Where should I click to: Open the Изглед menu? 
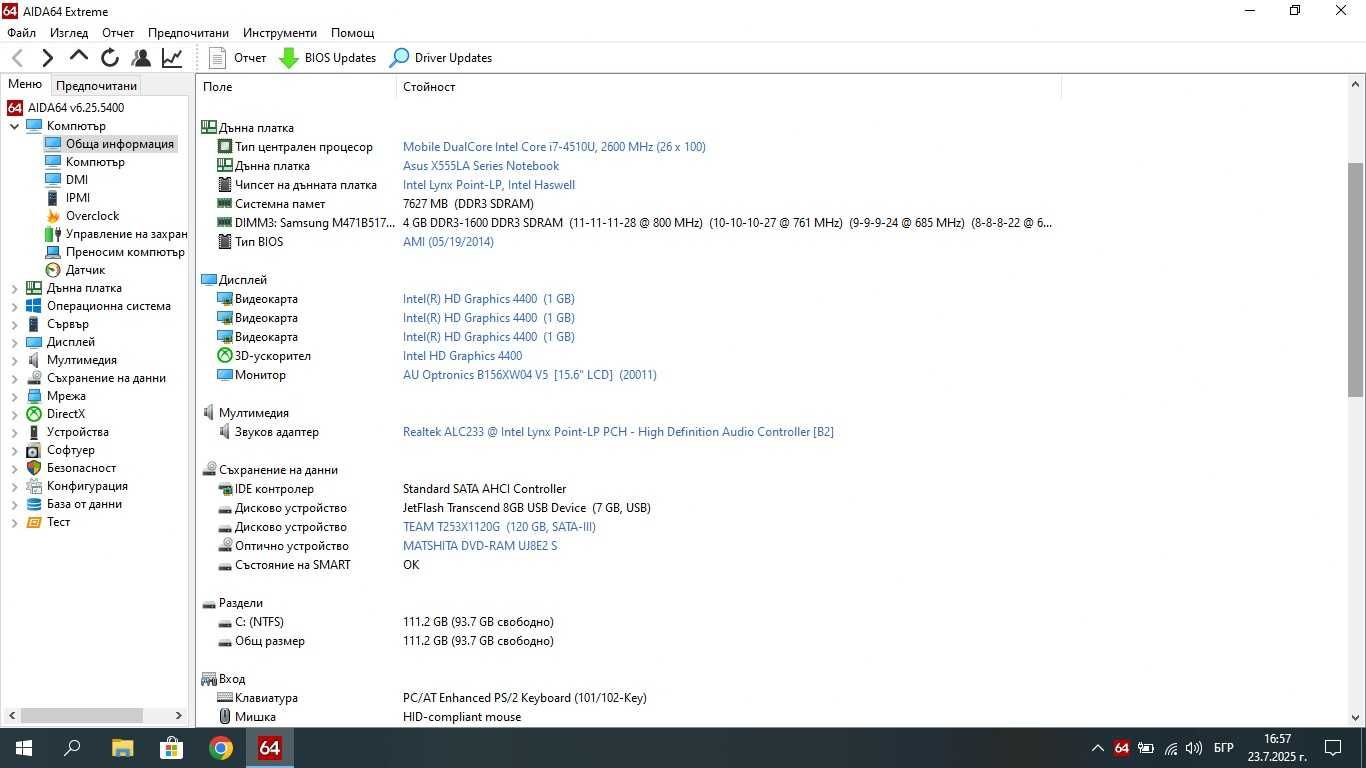click(69, 33)
